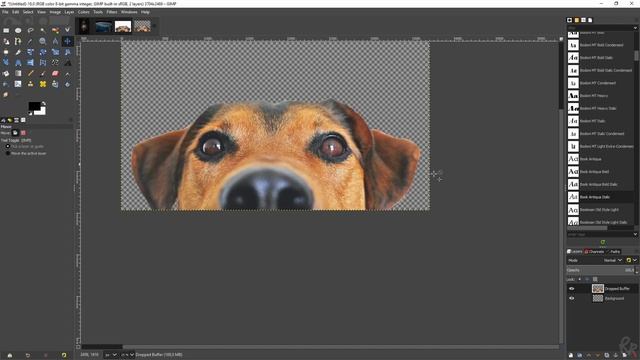
Task: Set Move mode to layer
Action: tap(15, 133)
